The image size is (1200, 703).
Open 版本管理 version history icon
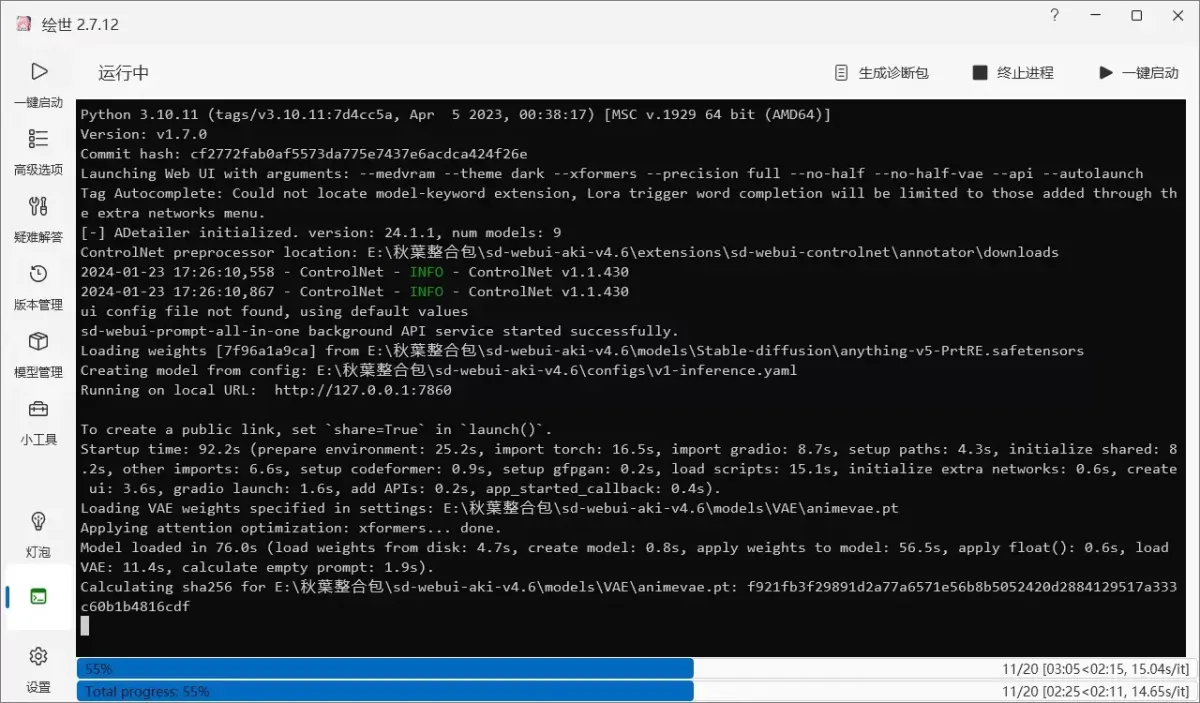(x=38, y=274)
